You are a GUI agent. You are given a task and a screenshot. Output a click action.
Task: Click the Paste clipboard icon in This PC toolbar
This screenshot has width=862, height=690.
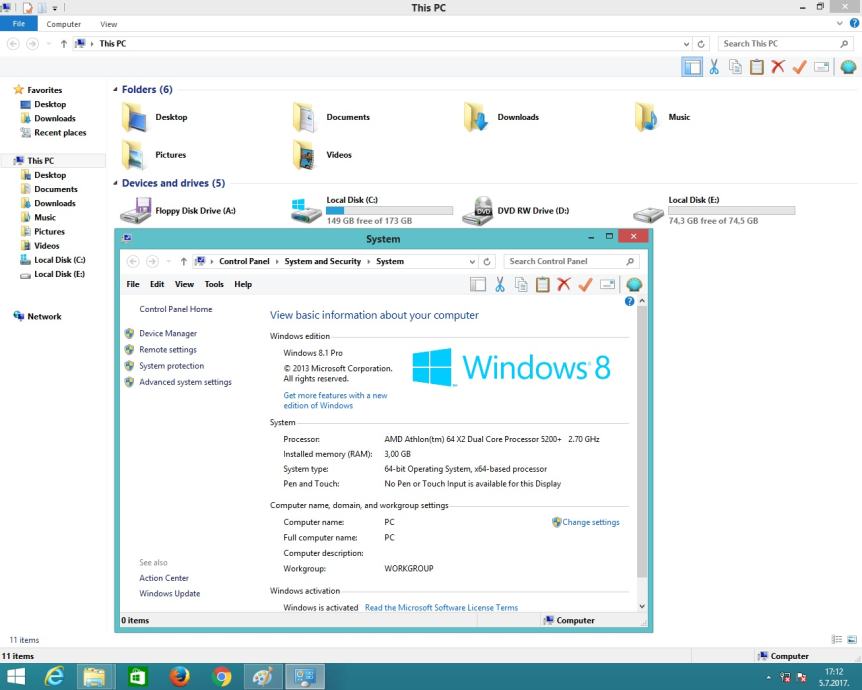coord(757,67)
